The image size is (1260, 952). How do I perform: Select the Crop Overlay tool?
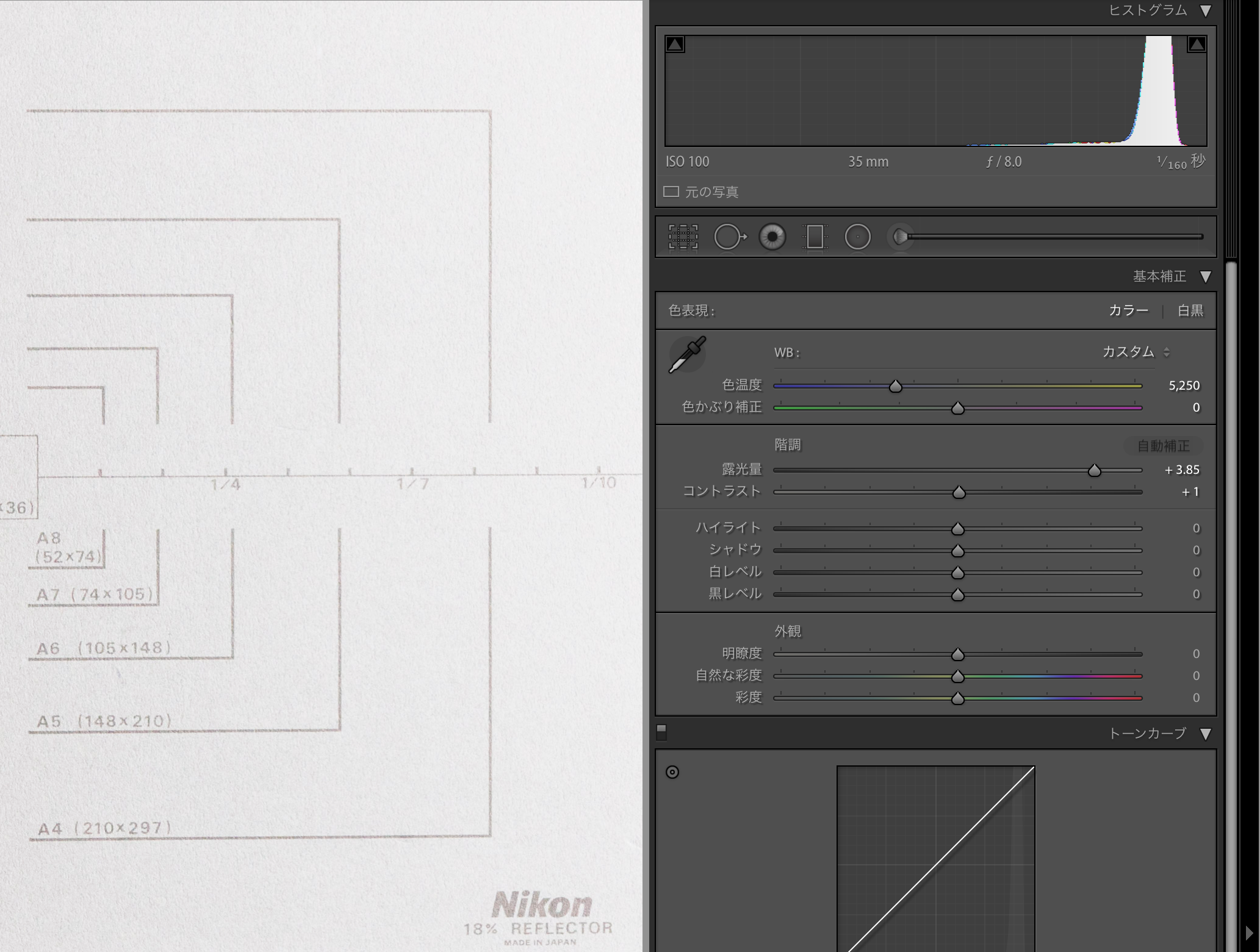(x=683, y=237)
